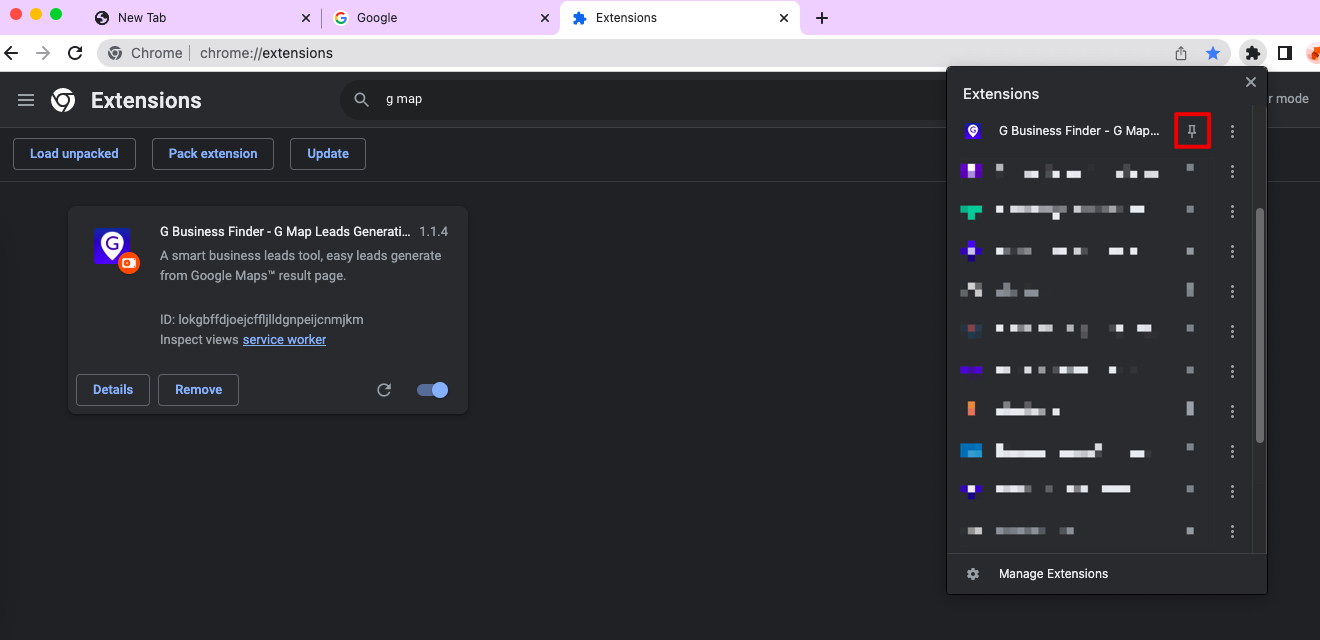
Task: Refresh the current page
Action: click(x=75, y=52)
